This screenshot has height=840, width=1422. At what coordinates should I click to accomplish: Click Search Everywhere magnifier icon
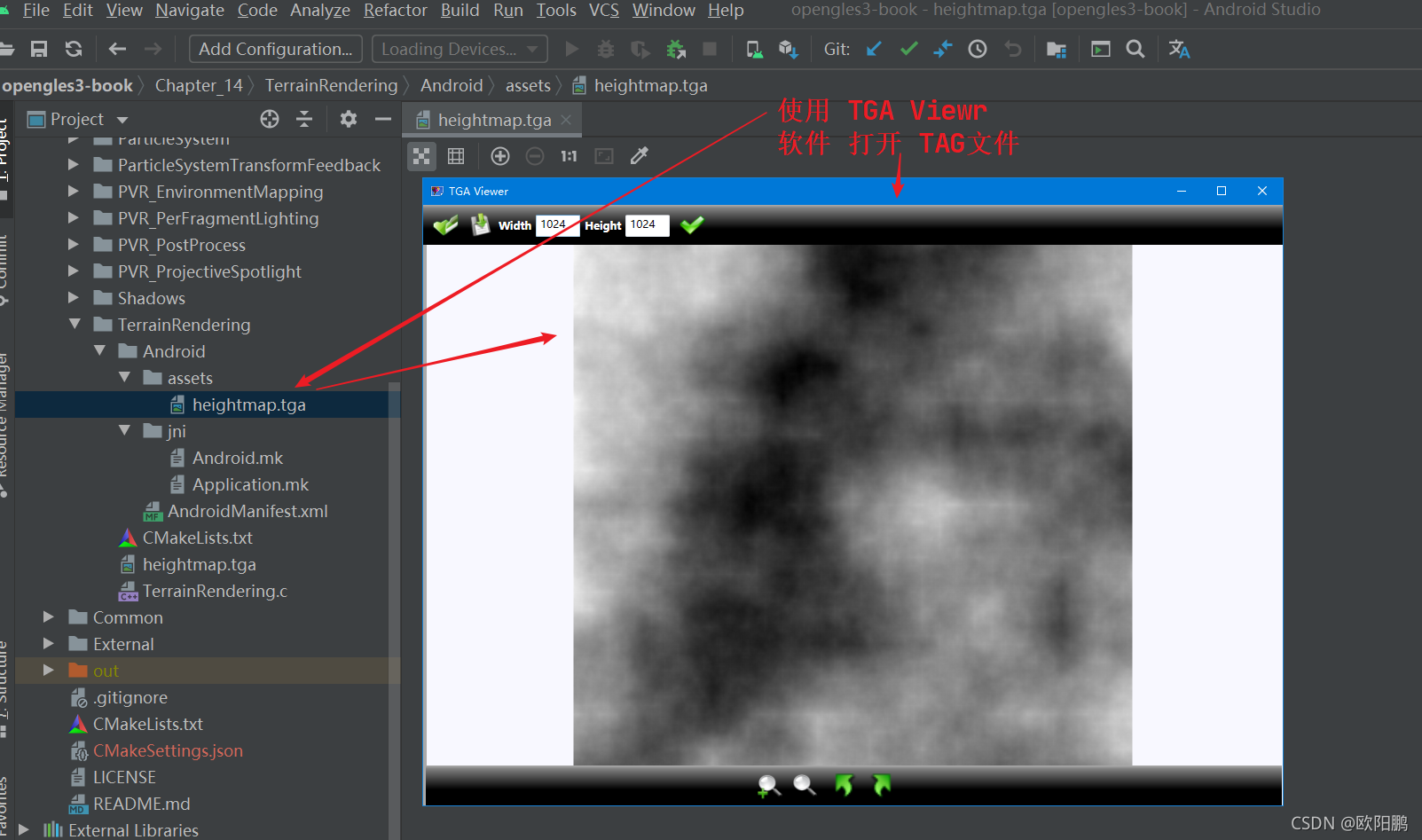click(1135, 50)
